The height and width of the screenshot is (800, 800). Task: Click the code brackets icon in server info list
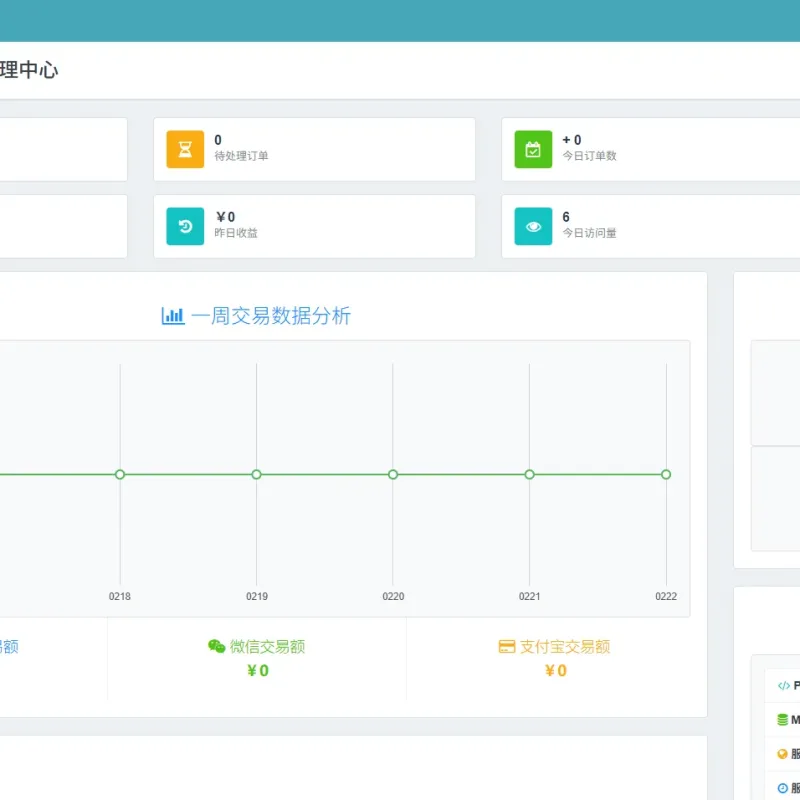[x=784, y=686]
